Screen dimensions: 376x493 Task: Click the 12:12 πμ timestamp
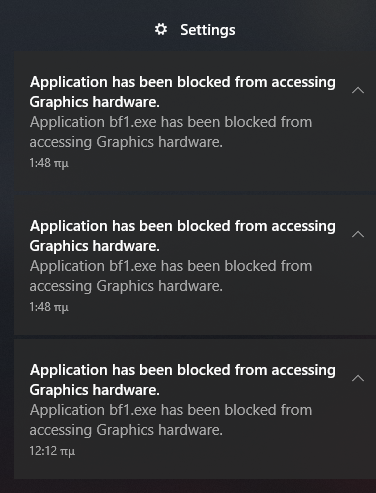pos(52,451)
